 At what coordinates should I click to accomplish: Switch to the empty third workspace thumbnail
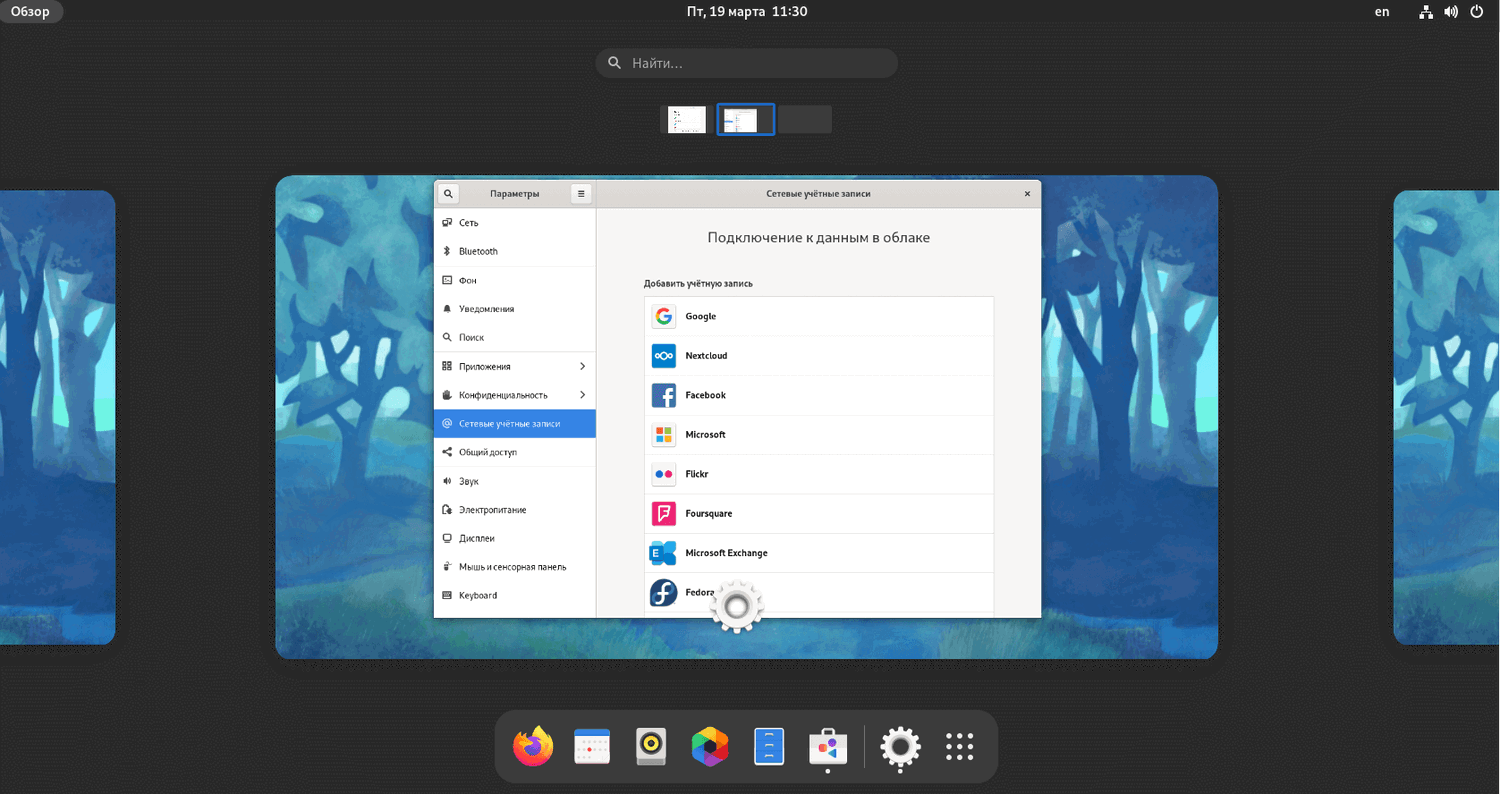[x=805, y=120]
